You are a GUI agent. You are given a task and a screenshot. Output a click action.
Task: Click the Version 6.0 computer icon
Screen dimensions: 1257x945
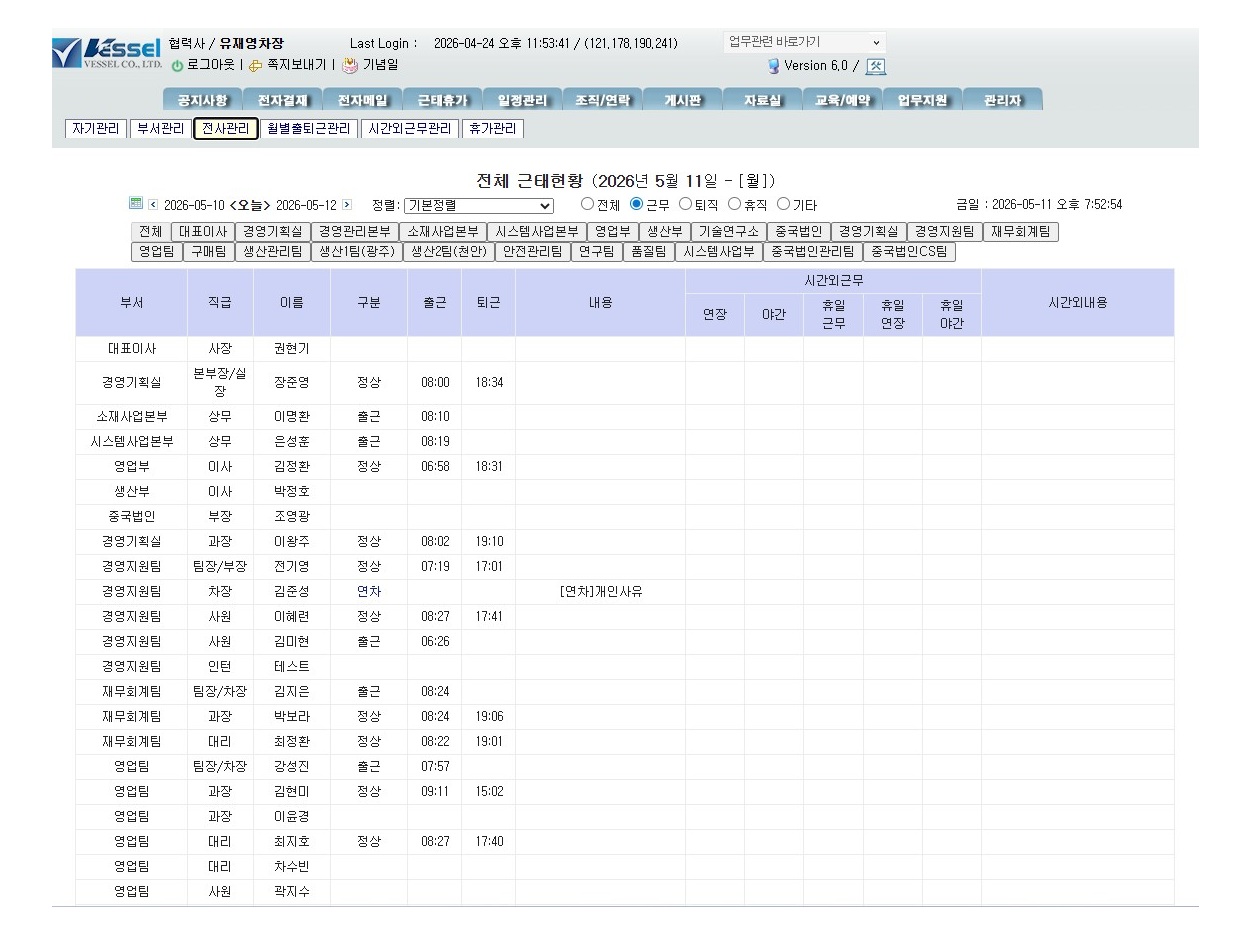click(x=773, y=66)
